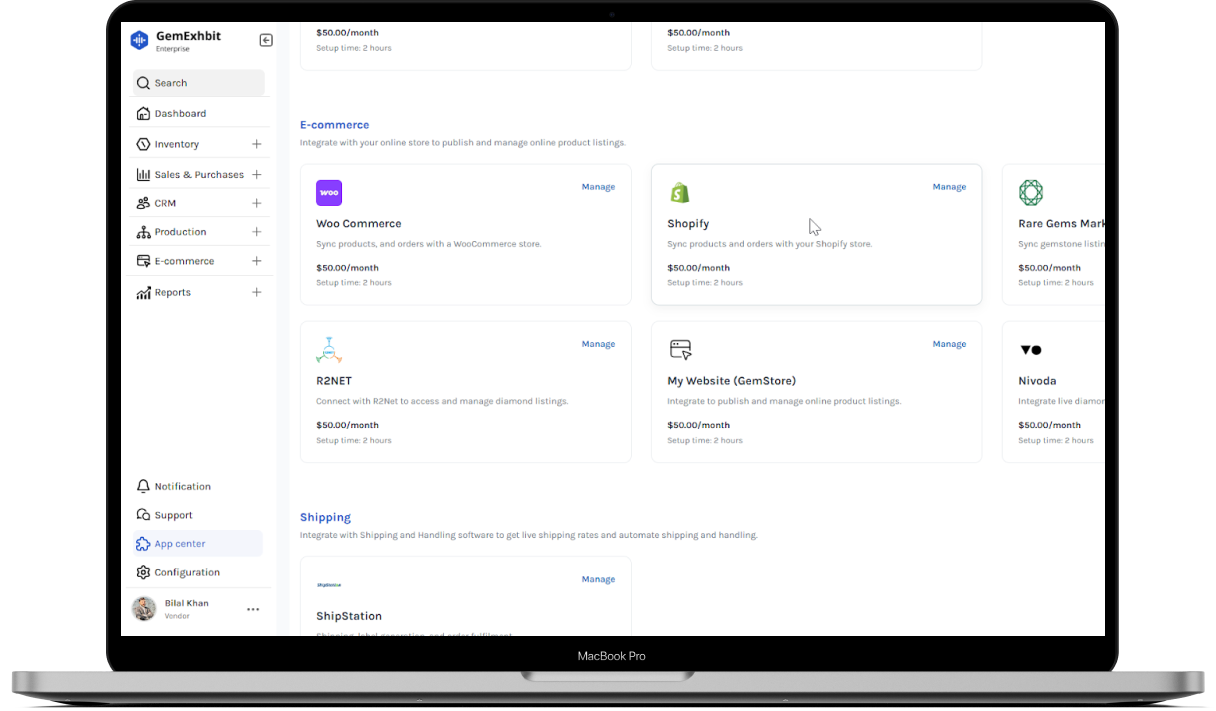Click the sidebar Search field

point(200,83)
